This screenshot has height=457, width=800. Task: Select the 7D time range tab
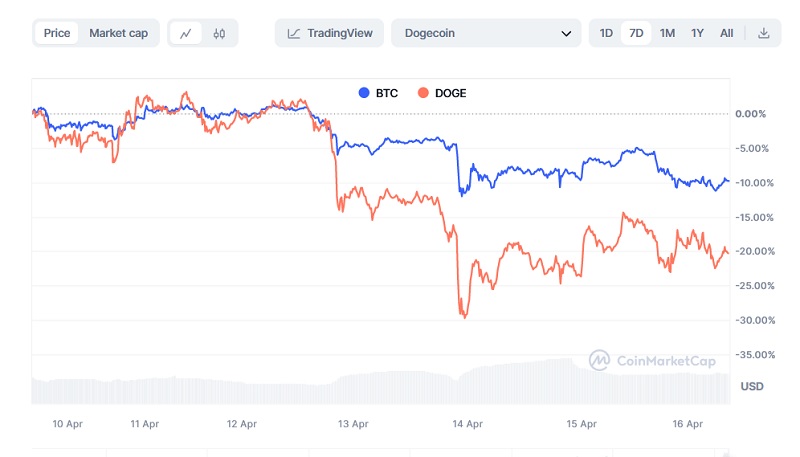point(636,33)
